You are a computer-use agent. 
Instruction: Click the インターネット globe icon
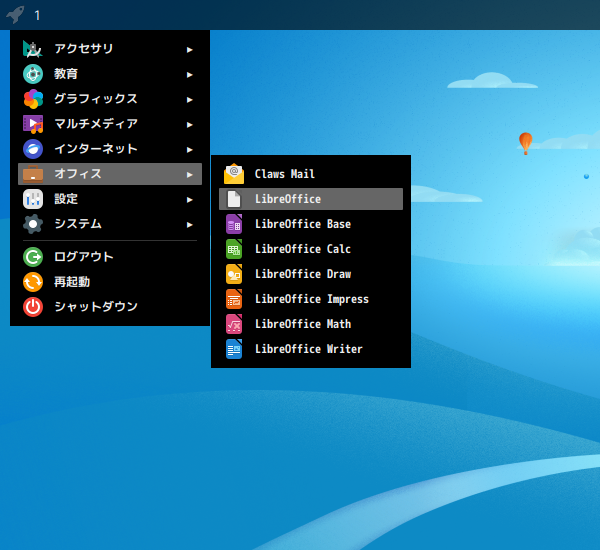click(33, 149)
